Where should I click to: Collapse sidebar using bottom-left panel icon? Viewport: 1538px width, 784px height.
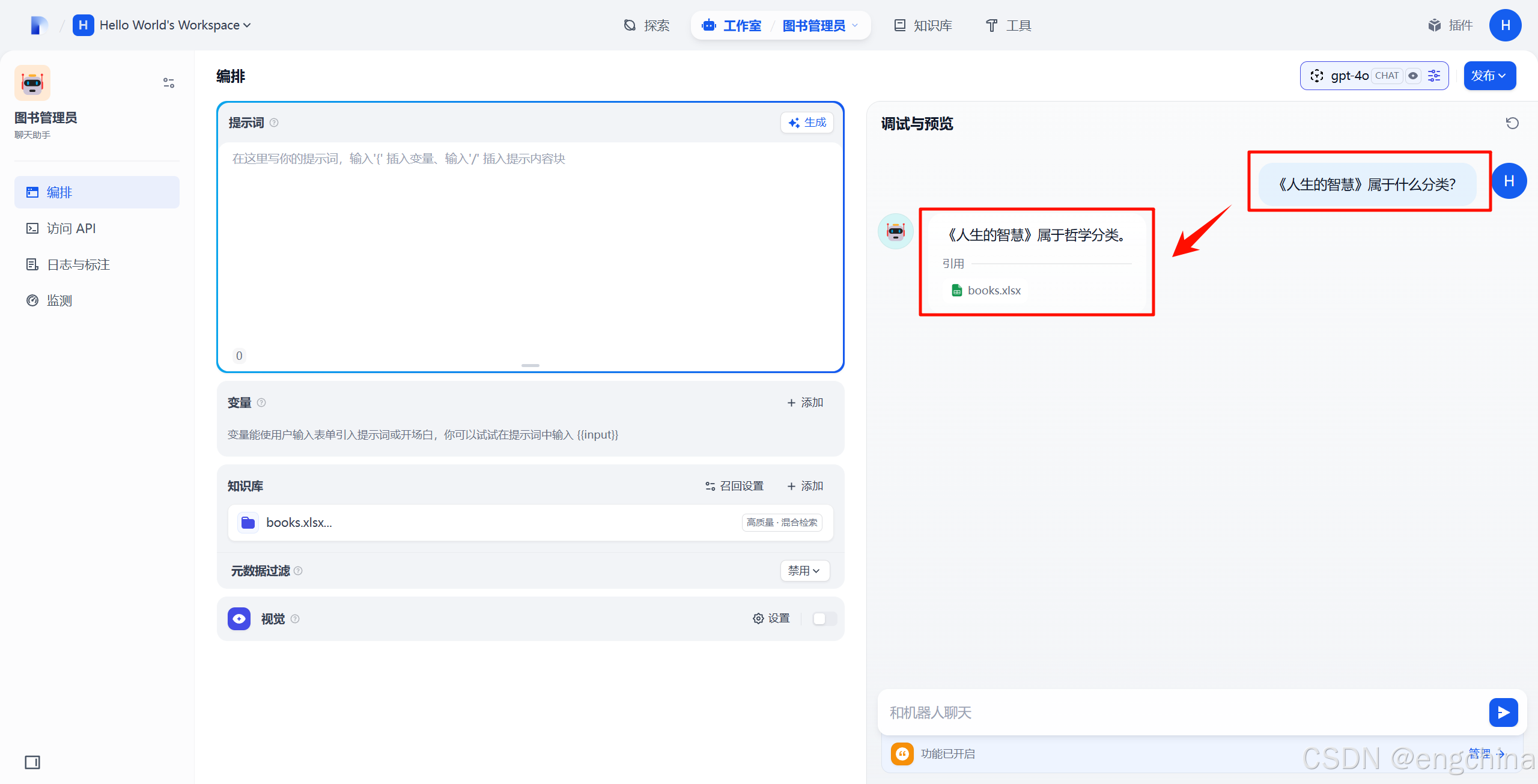32,762
